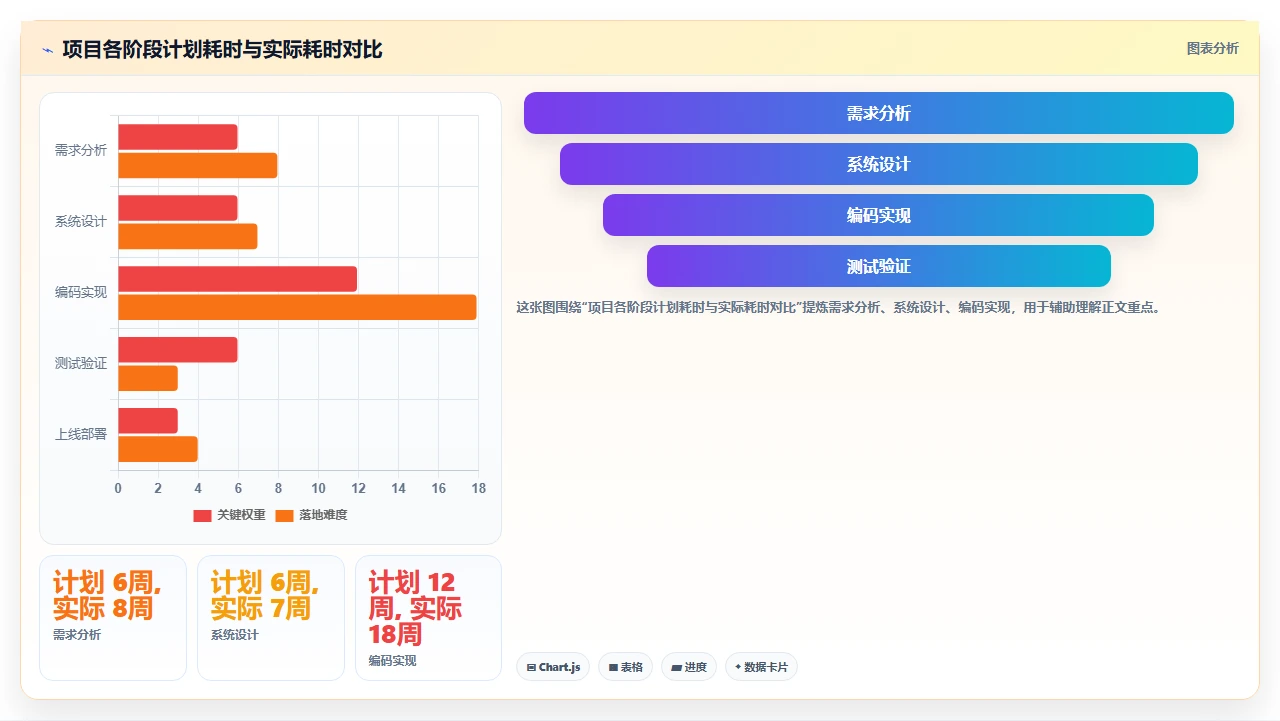The height and width of the screenshot is (721, 1280).
Task: Click the 需求分析 y-axis label
Action: [x=81, y=151]
